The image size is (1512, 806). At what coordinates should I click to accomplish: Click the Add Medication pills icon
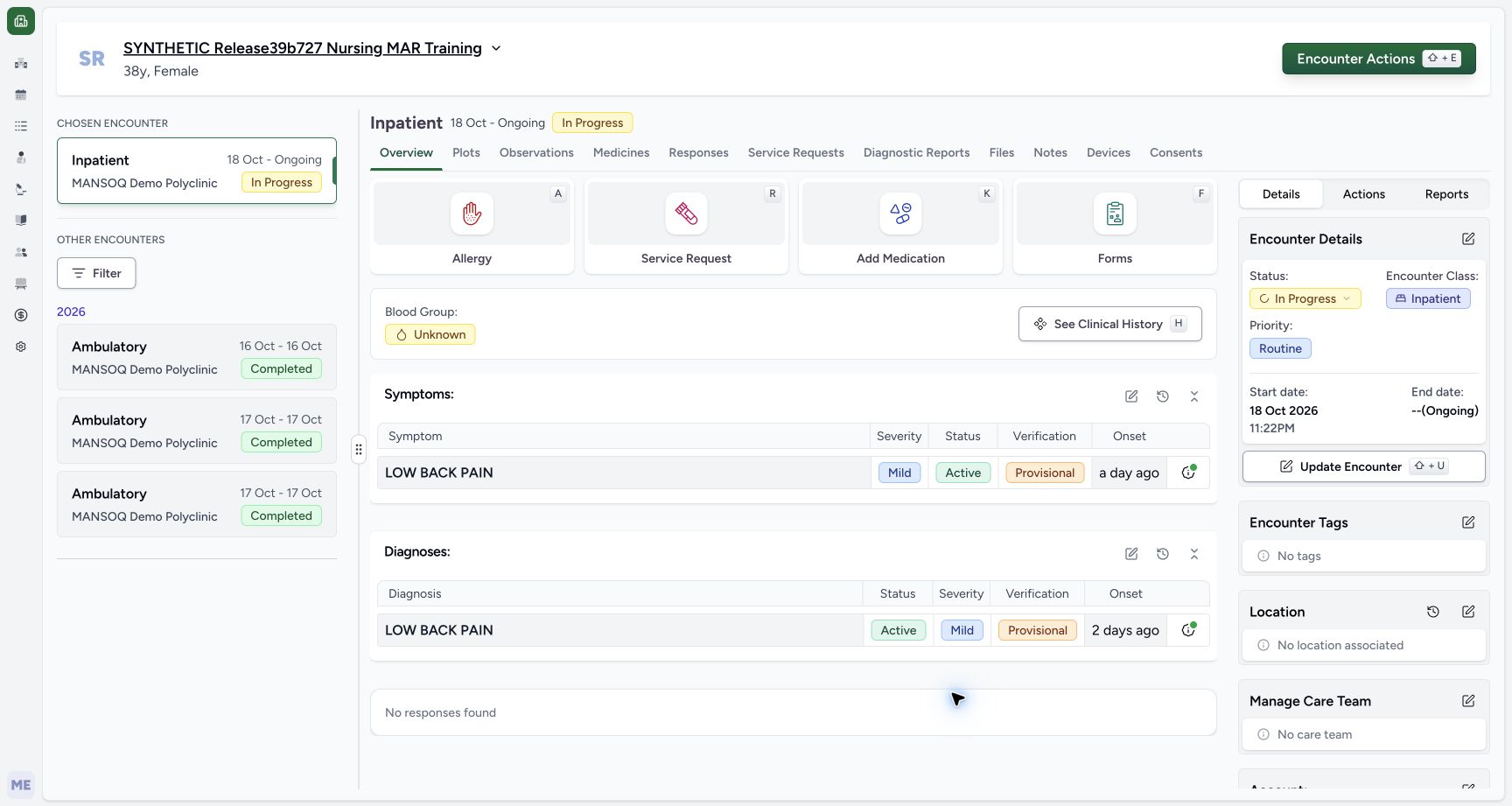[x=900, y=214]
